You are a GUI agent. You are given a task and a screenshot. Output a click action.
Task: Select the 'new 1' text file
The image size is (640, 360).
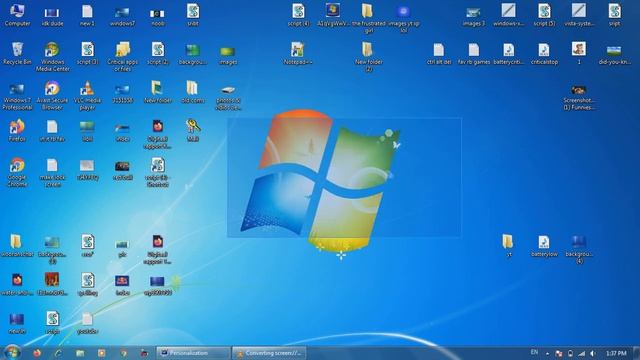pyautogui.click(x=87, y=15)
